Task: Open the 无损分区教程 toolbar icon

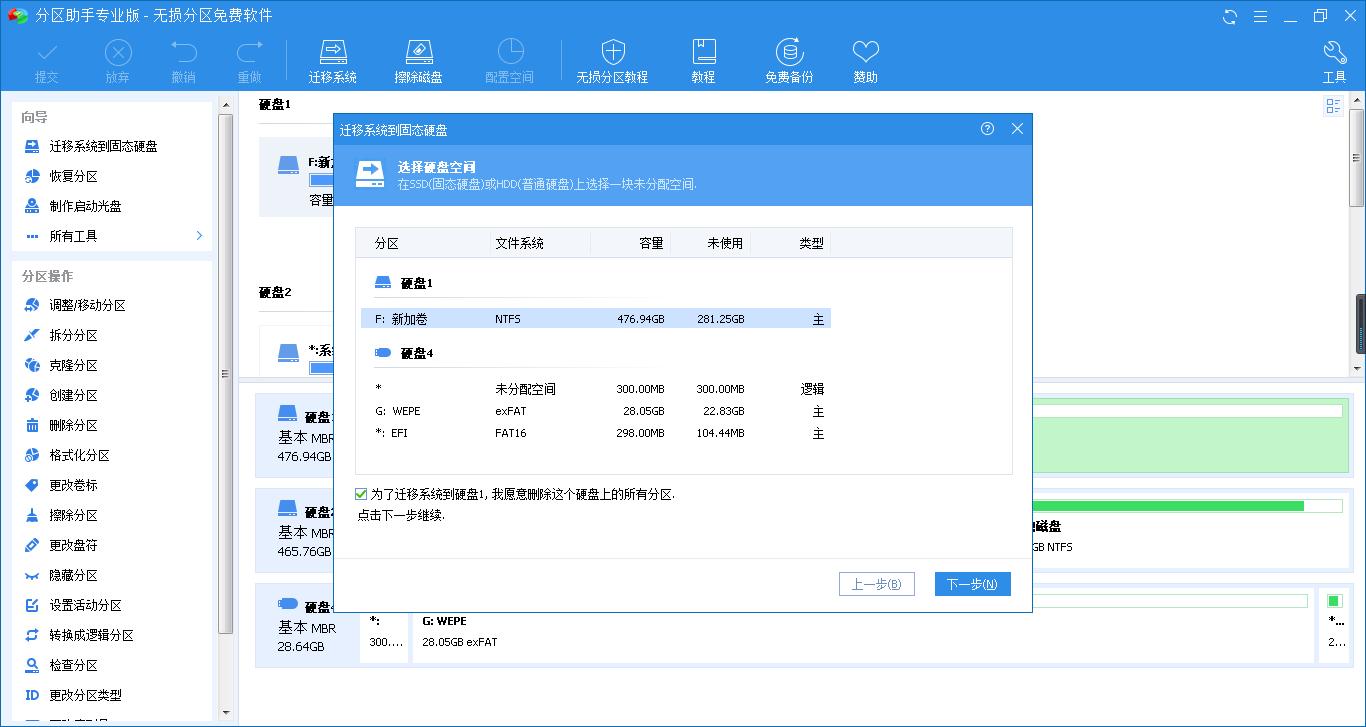Action: (x=612, y=58)
